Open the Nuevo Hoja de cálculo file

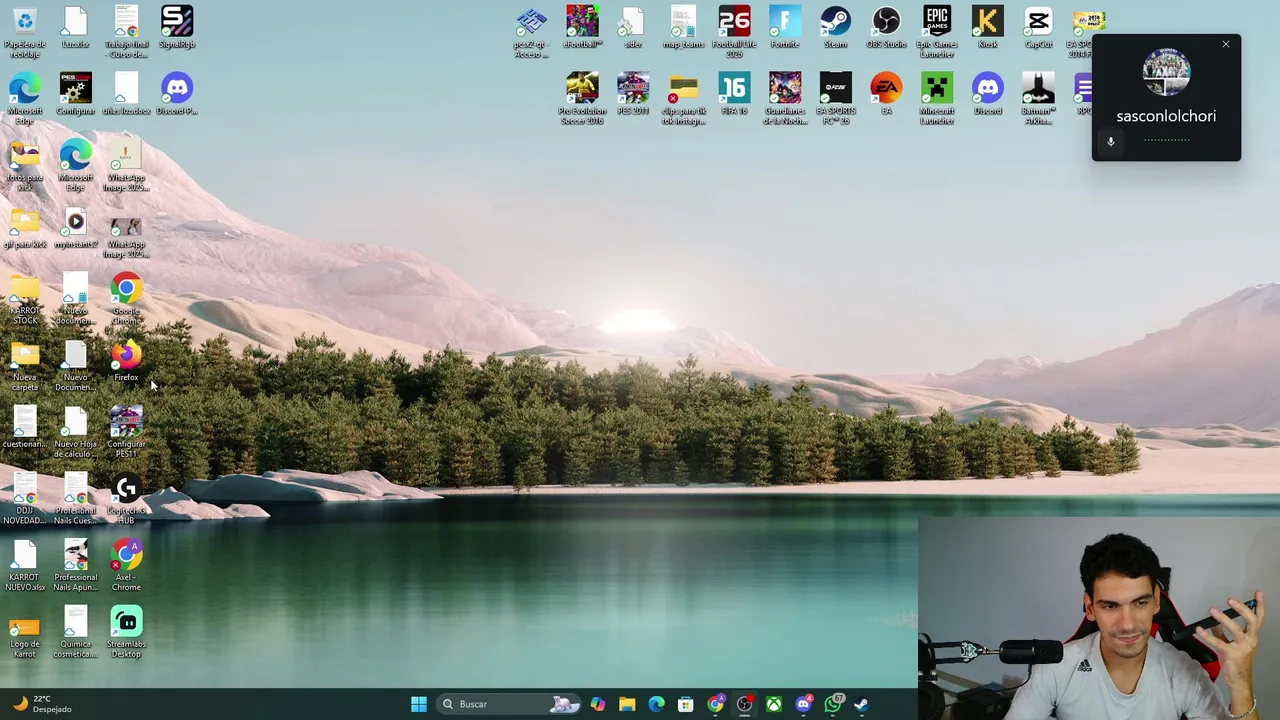[x=75, y=432]
